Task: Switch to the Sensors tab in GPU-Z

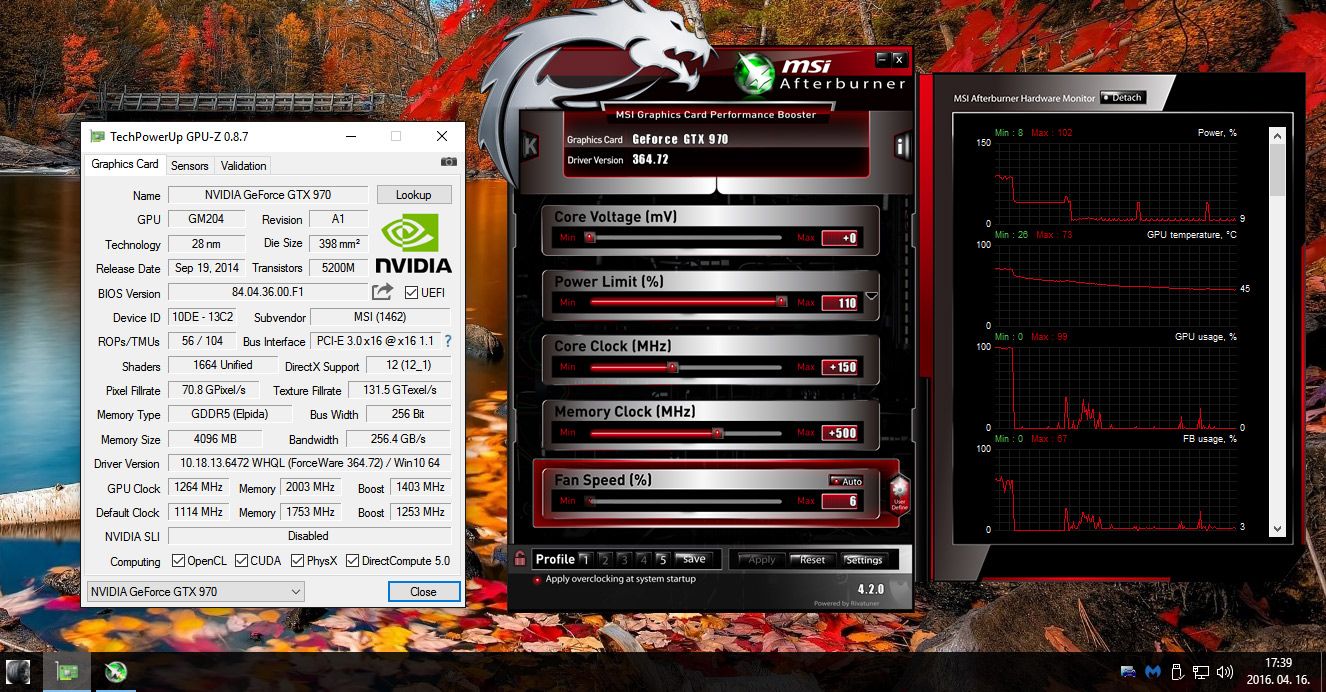Action: pyautogui.click(x=189, y=166)
